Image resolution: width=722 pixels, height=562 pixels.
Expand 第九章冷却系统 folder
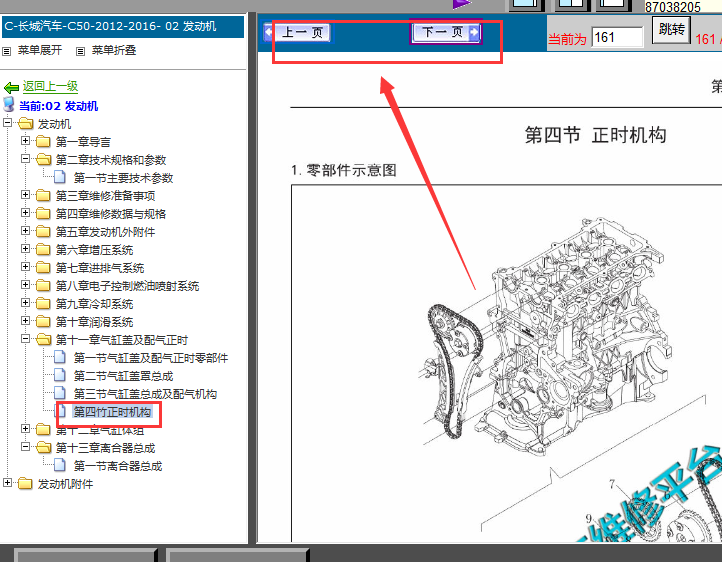pos(25,302)
